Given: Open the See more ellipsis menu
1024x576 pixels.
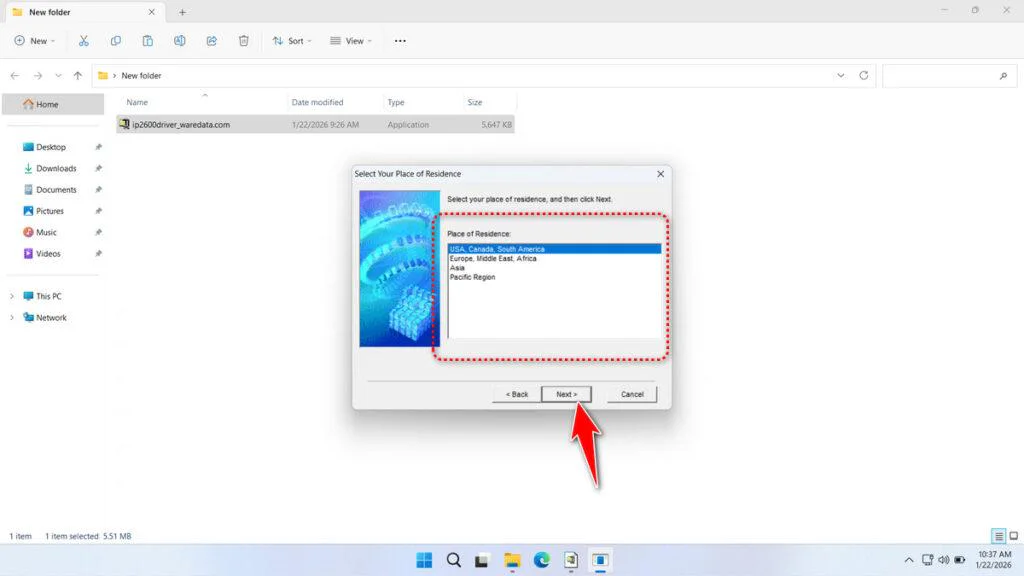Looking at the screenshot, I should tap(400, 41).
